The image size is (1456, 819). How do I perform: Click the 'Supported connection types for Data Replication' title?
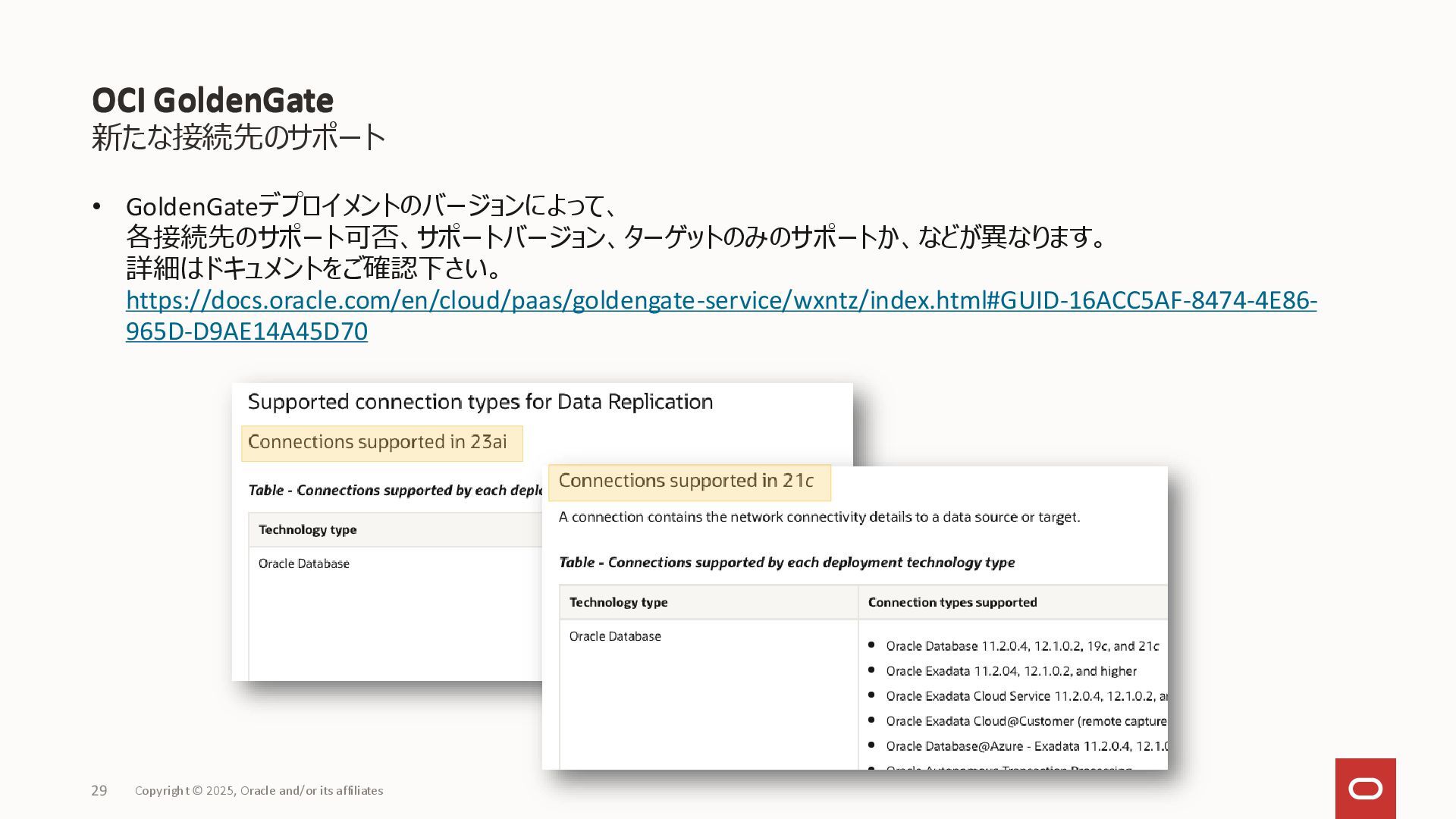(x=480, y=402)
